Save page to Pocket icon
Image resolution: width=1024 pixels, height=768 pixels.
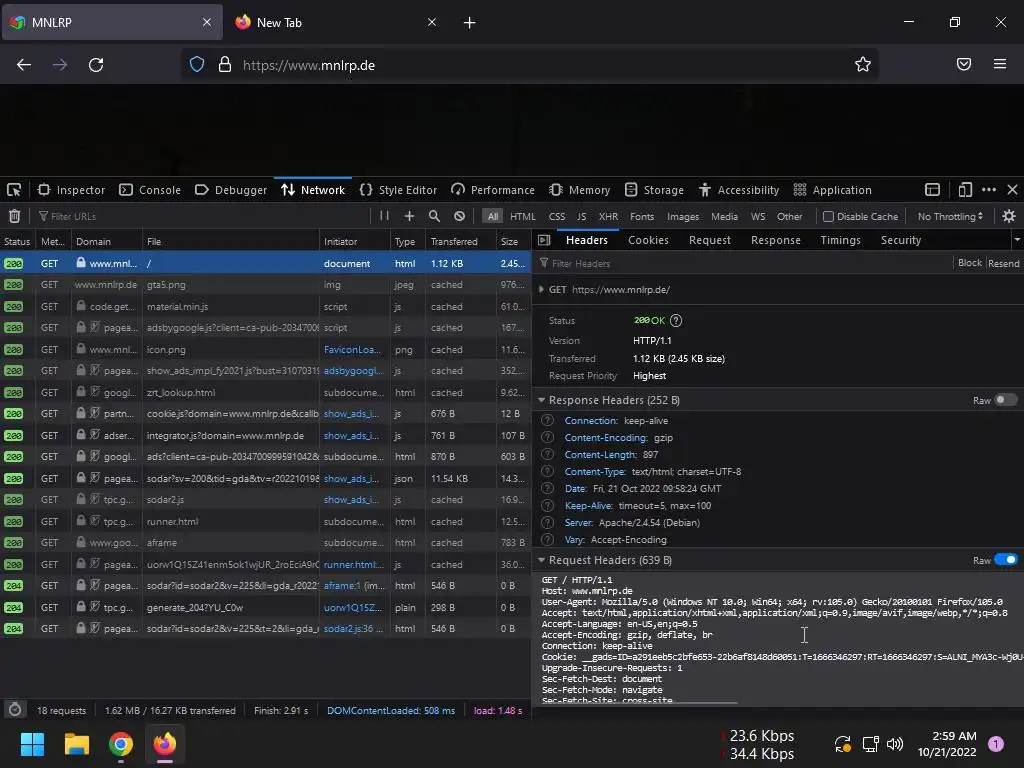(964, 64)
